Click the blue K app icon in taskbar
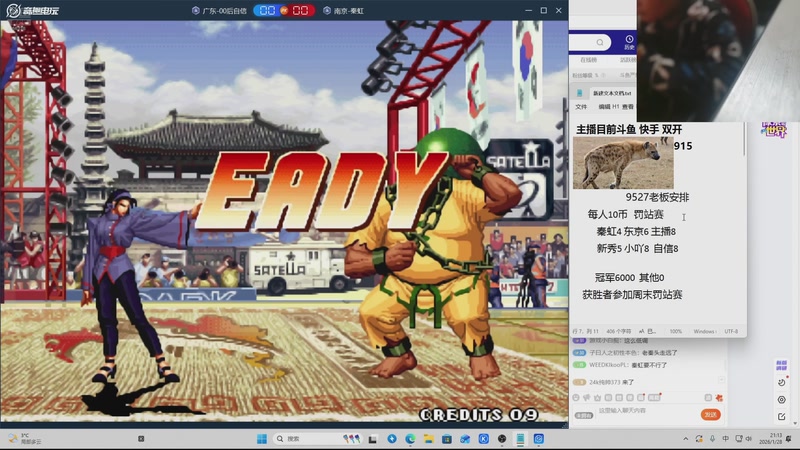This screenshot has height=450, width=800. 484,439
